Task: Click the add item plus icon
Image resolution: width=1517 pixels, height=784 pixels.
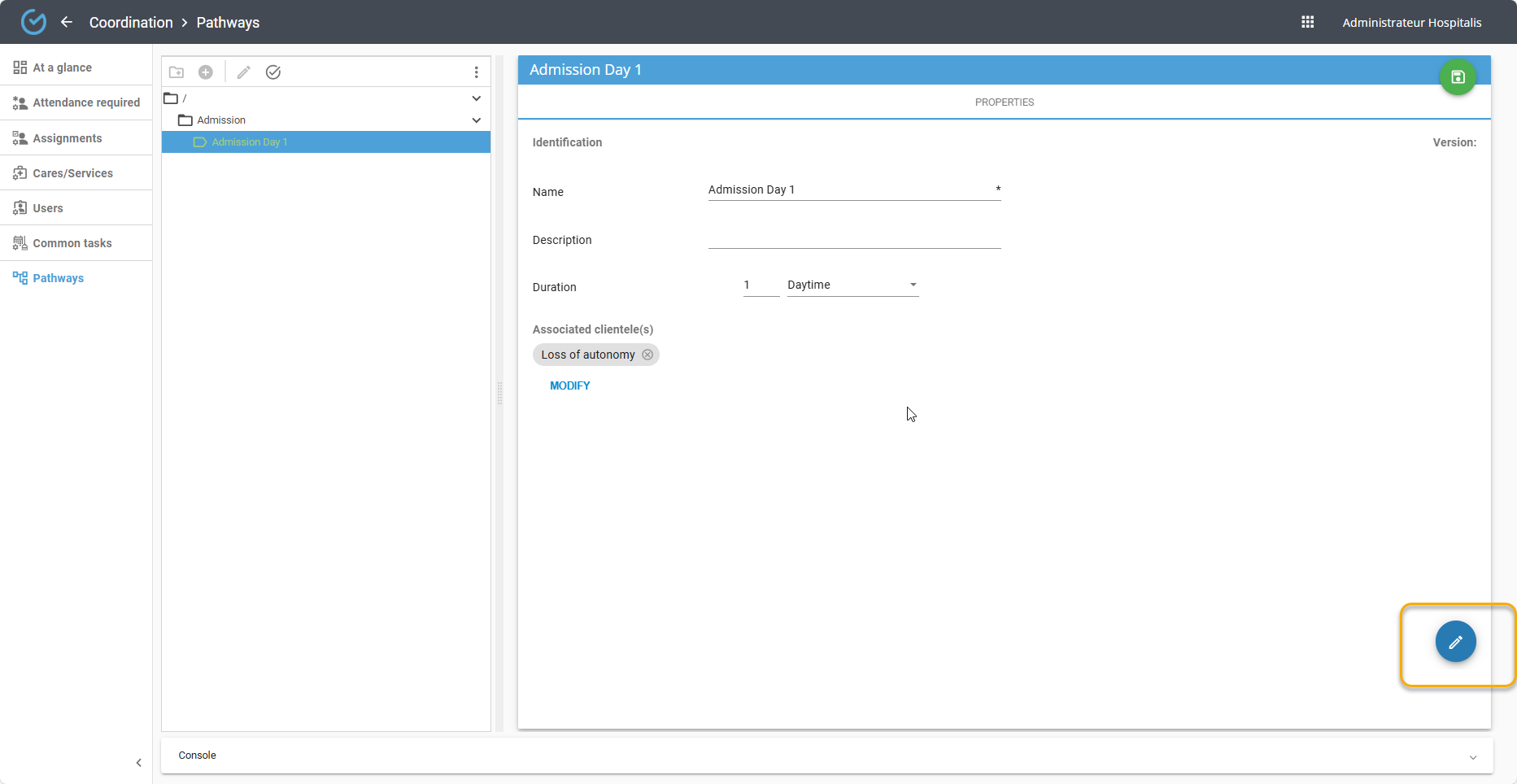Action: pyautogui.click(x=206, y=72)
